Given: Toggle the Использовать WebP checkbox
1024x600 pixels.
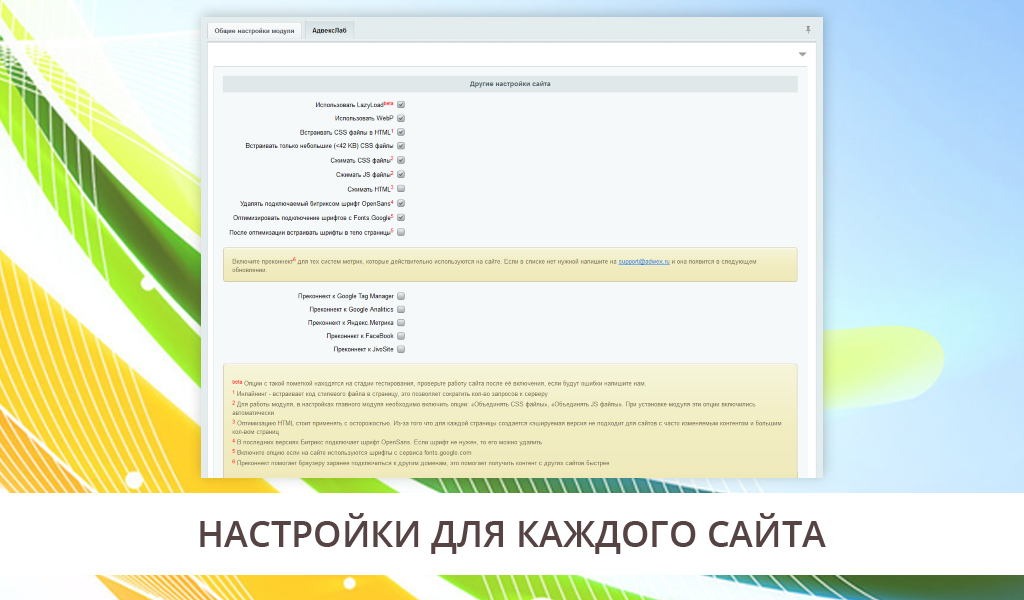Looking at the screenshot, I should tap(401, 118).
